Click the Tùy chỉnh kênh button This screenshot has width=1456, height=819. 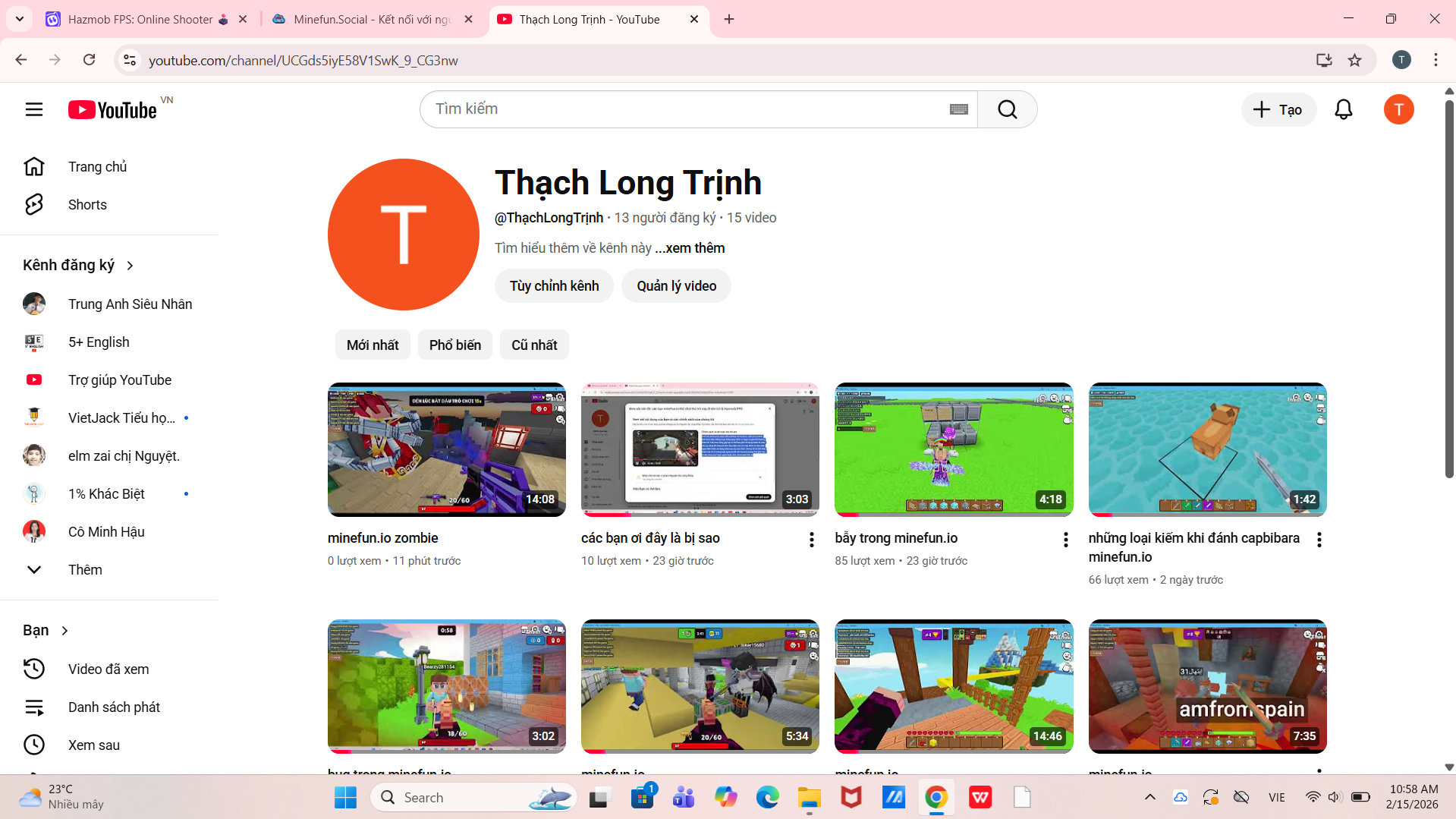(x=554, y=286)
